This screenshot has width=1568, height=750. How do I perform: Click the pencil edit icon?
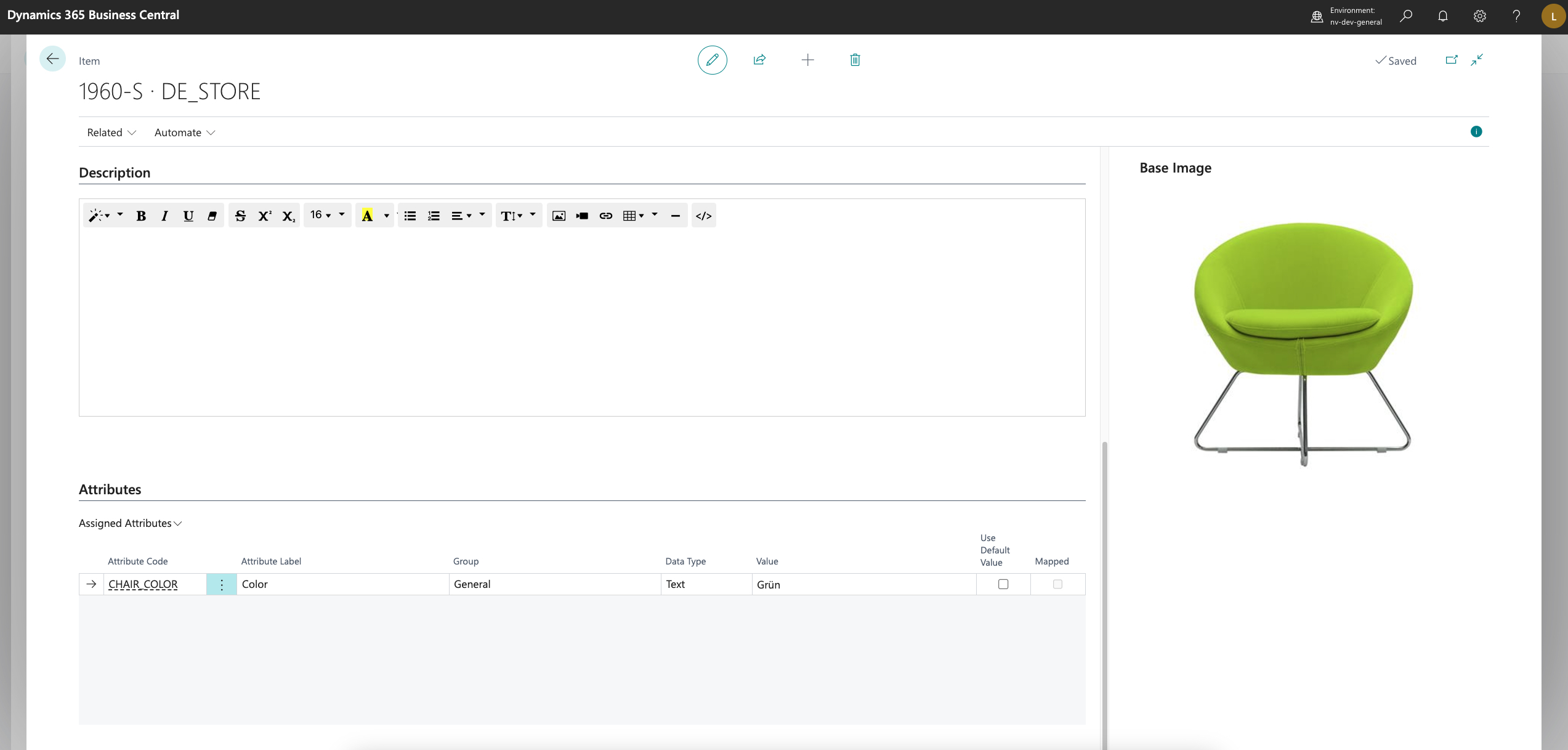[x=712, y=60]
